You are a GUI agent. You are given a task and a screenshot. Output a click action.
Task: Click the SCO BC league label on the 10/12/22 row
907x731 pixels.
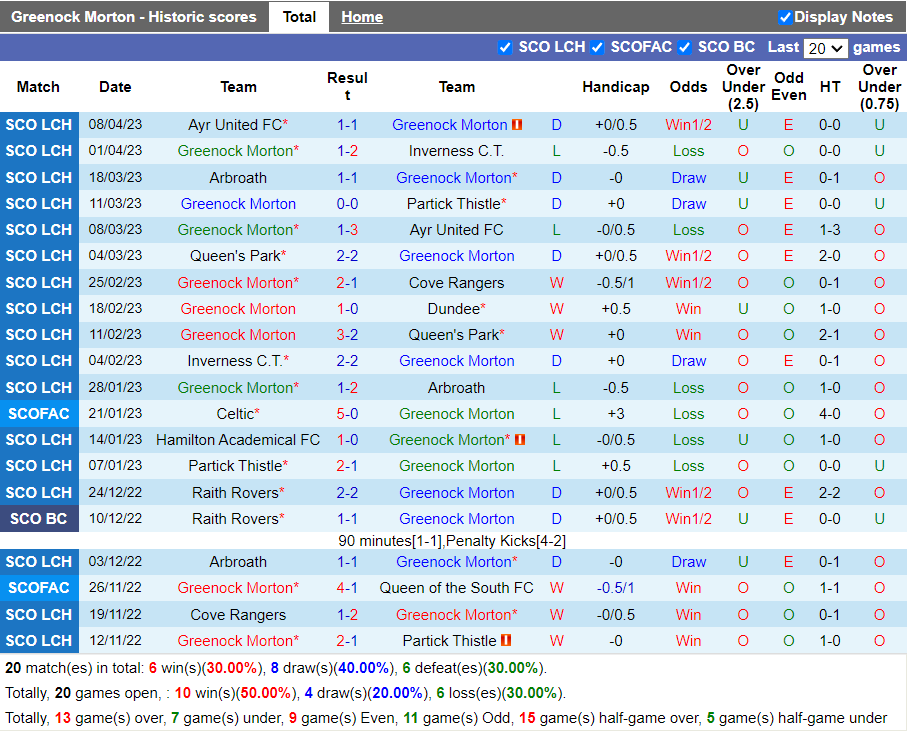(x=39, y=518)
